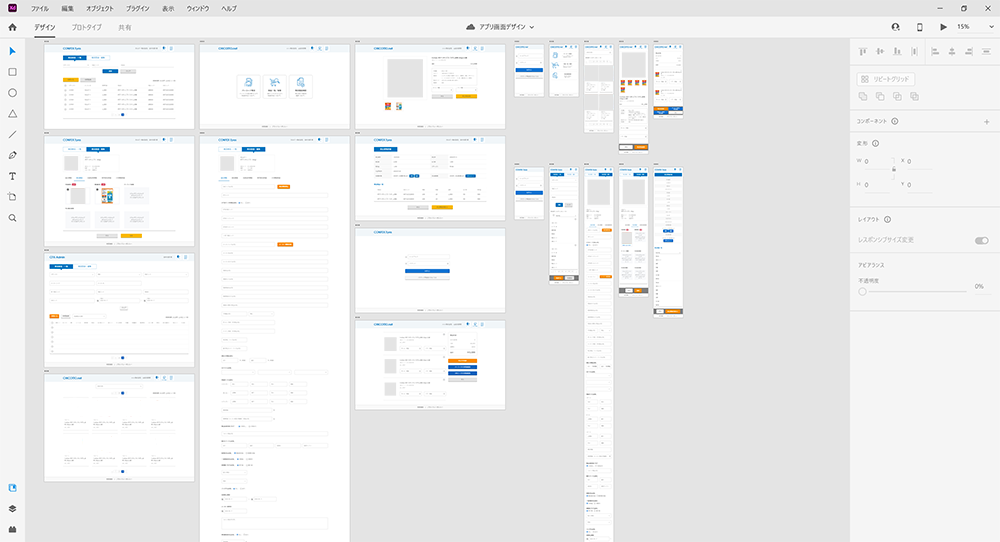Switch to the 共有 tab

124,27
